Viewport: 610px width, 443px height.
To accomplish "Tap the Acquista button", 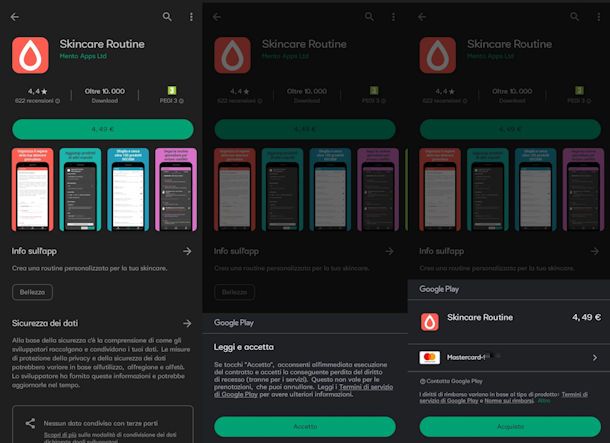I will point(510,427).
